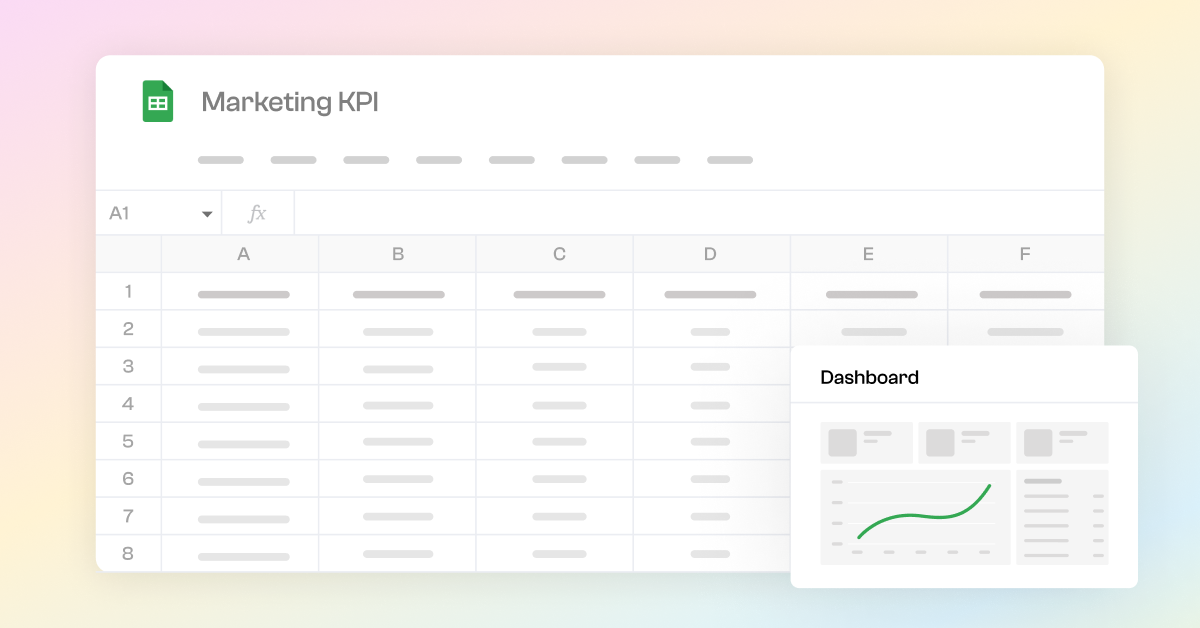
Task: Click the fx formula icon
Action: (258, 212)
